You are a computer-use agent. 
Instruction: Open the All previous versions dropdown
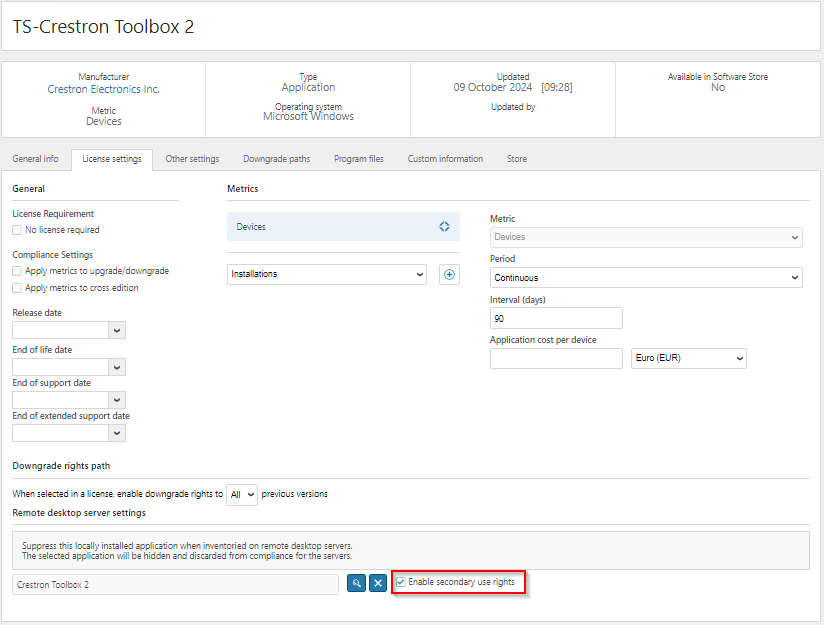[x=242, y=495]
